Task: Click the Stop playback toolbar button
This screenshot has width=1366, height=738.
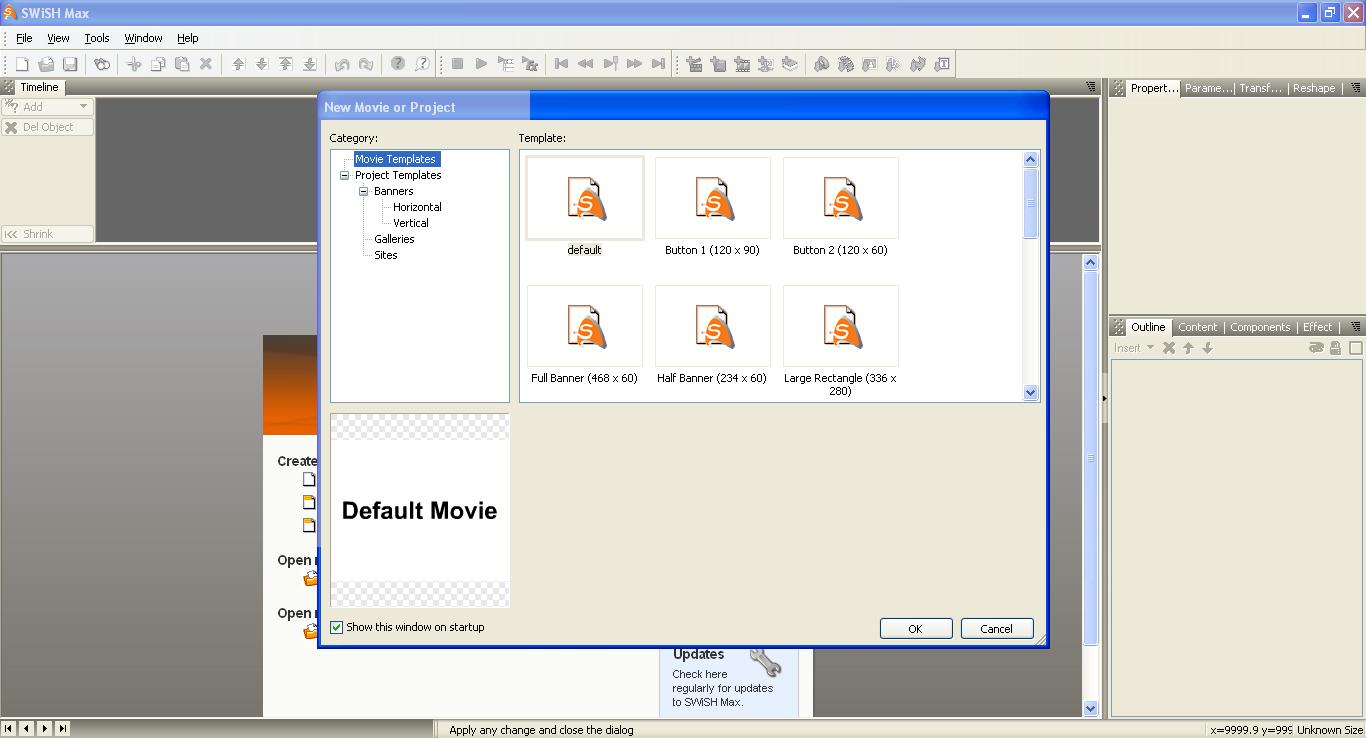Action: pyautogui.click(x=457, y=64)
